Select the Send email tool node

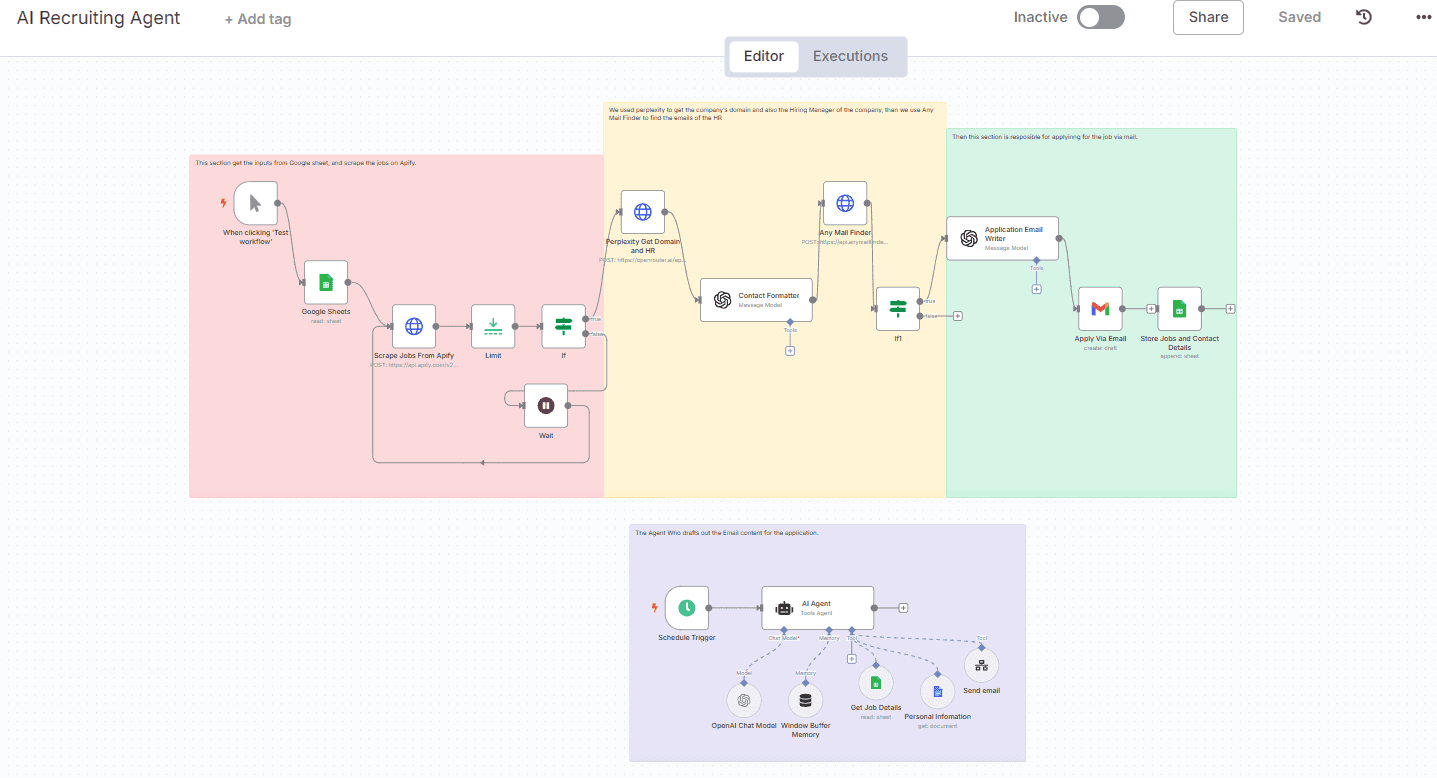[982, 665]
